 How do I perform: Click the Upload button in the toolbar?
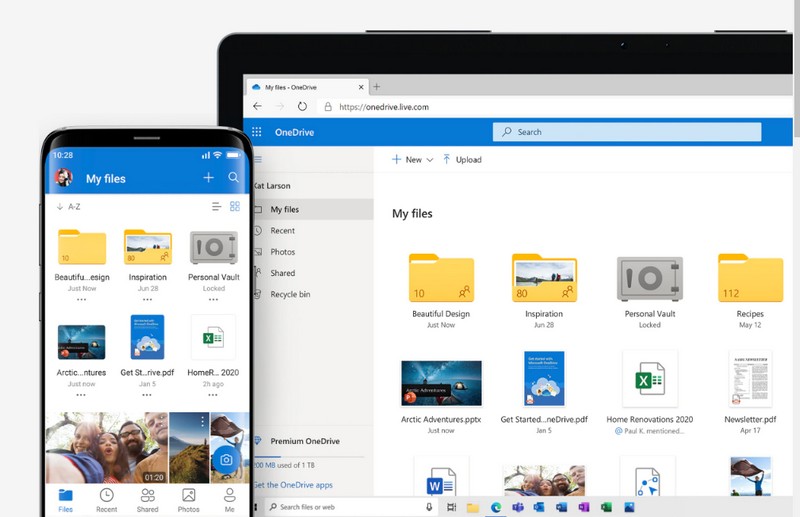[x=462, y=160]
